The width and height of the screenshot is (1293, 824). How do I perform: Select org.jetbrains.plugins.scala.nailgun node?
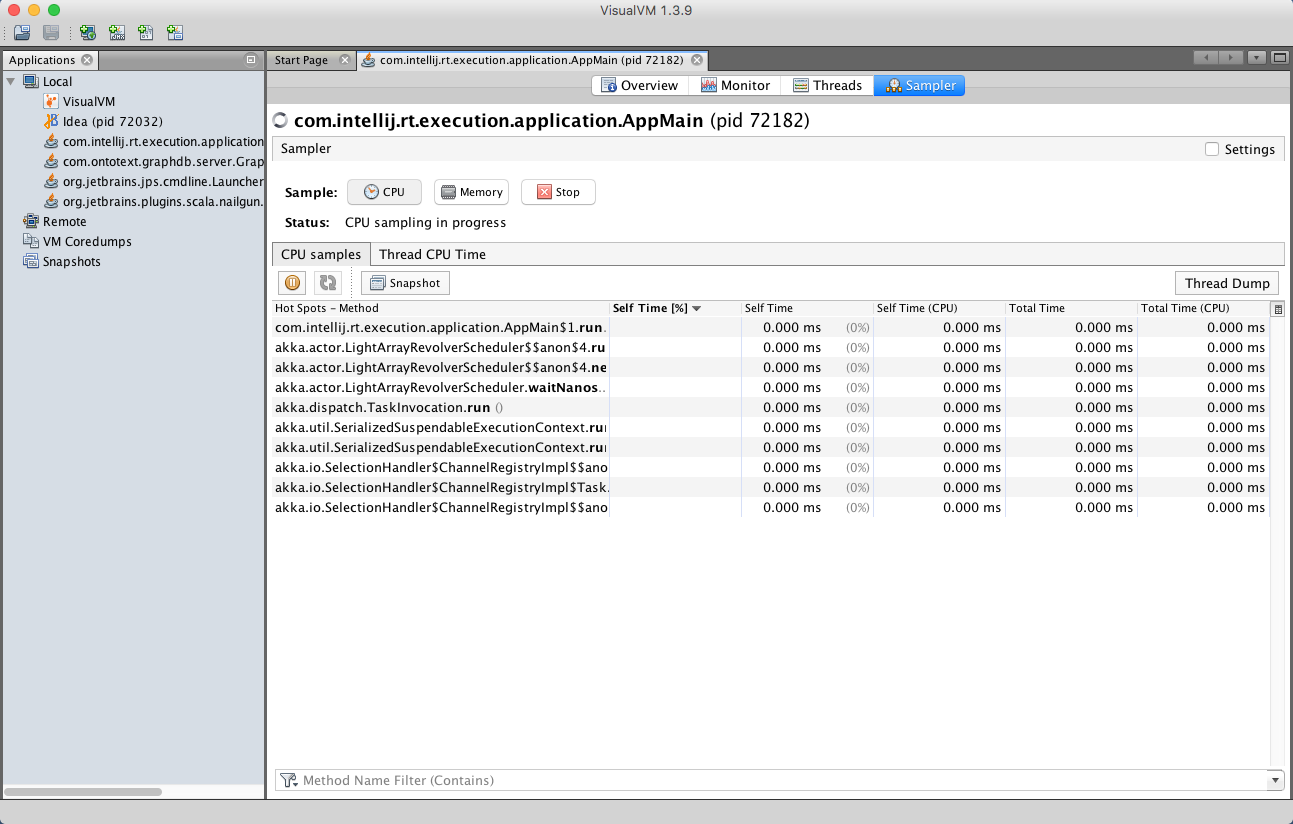click(154, 201)
